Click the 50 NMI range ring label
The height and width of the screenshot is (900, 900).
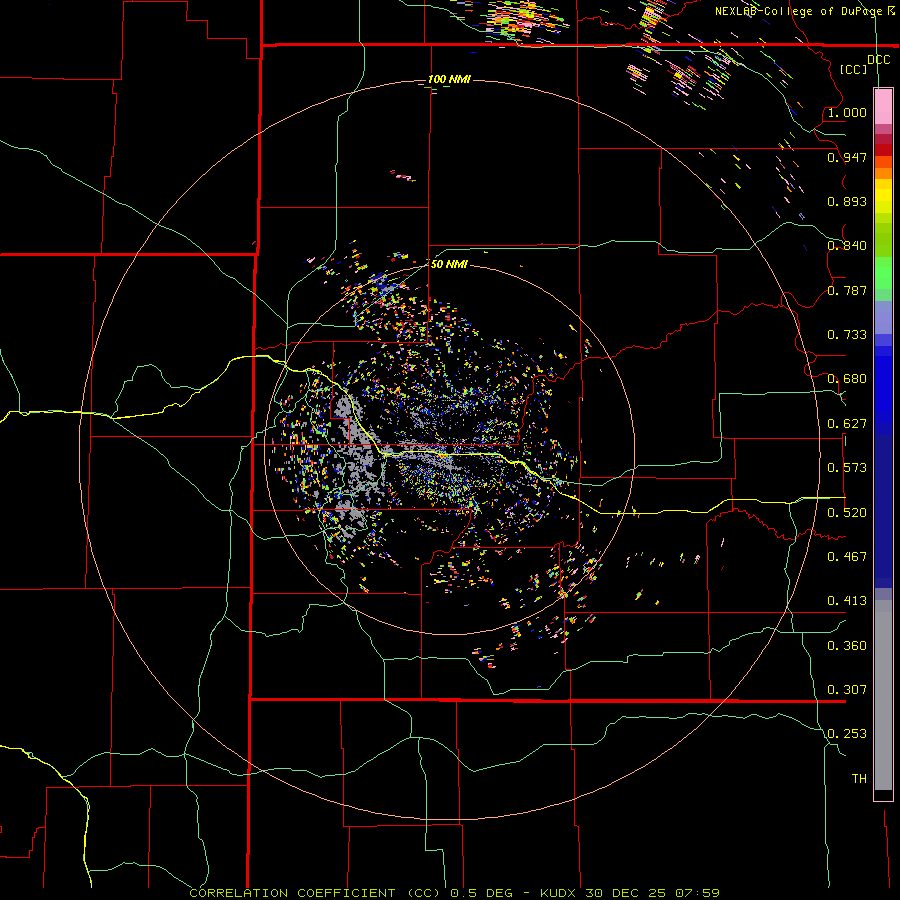point(449,264)
